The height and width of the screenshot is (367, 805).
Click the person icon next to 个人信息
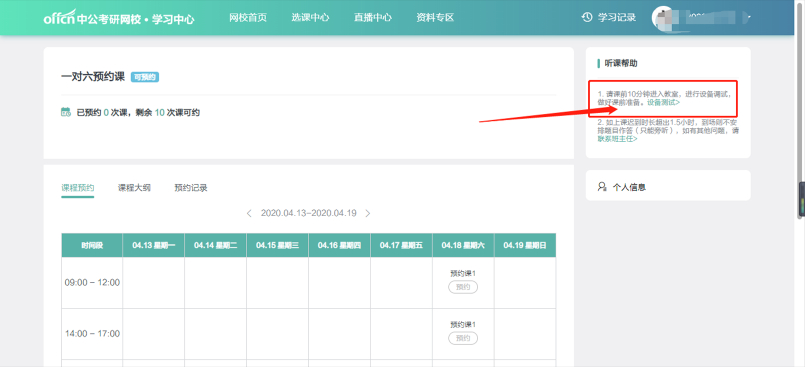[x=602, y=186]
